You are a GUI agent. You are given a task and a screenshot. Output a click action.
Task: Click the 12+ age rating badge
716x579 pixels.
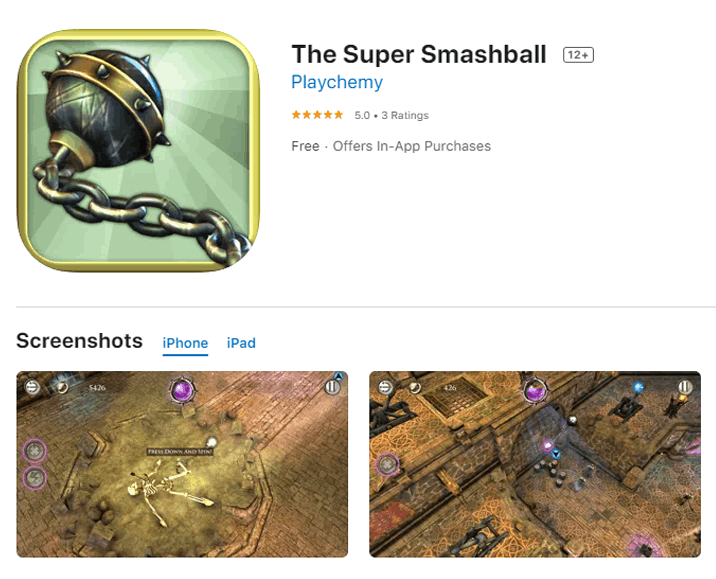coord(578,55)
